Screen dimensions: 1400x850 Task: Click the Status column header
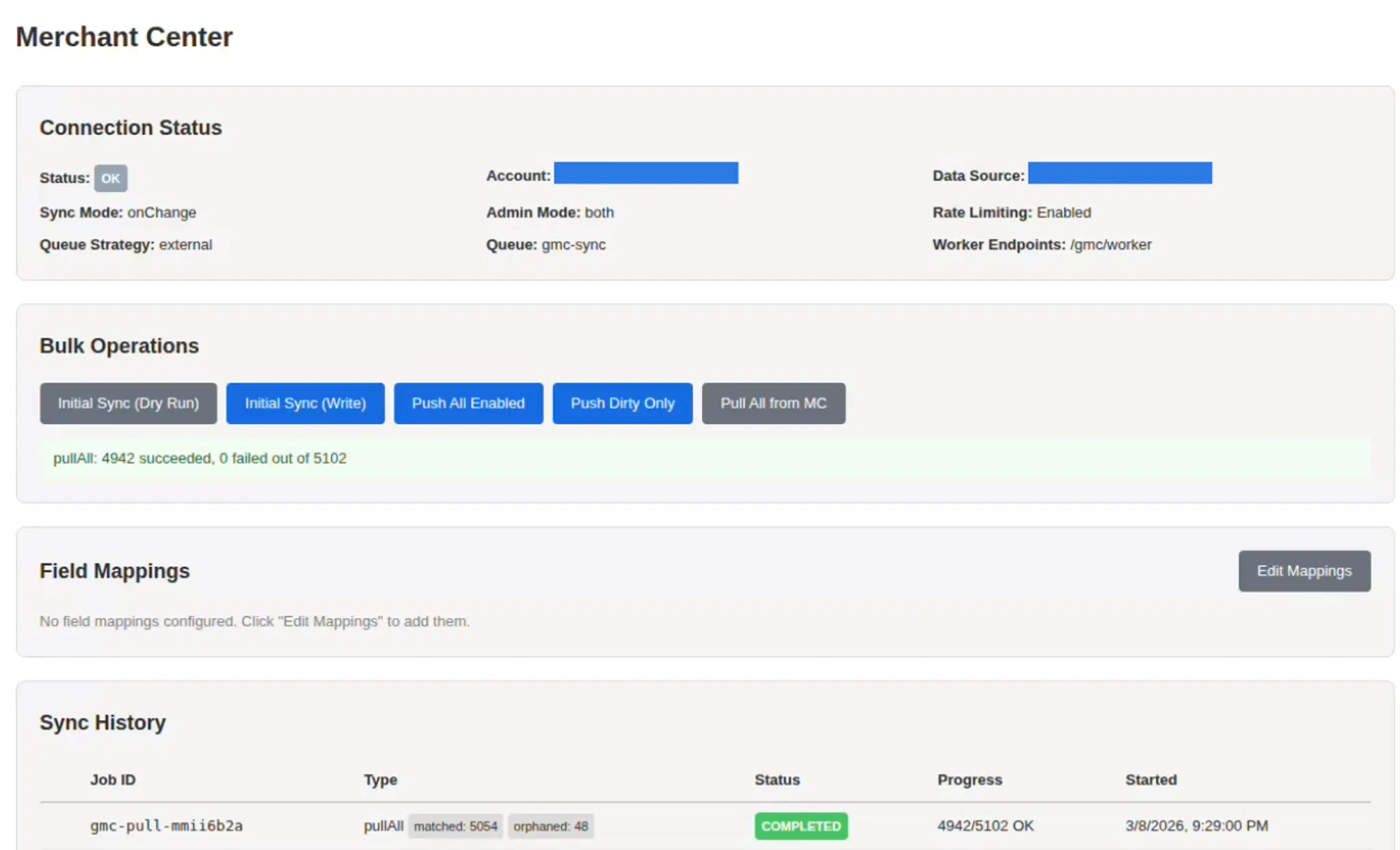click(777, 780)
